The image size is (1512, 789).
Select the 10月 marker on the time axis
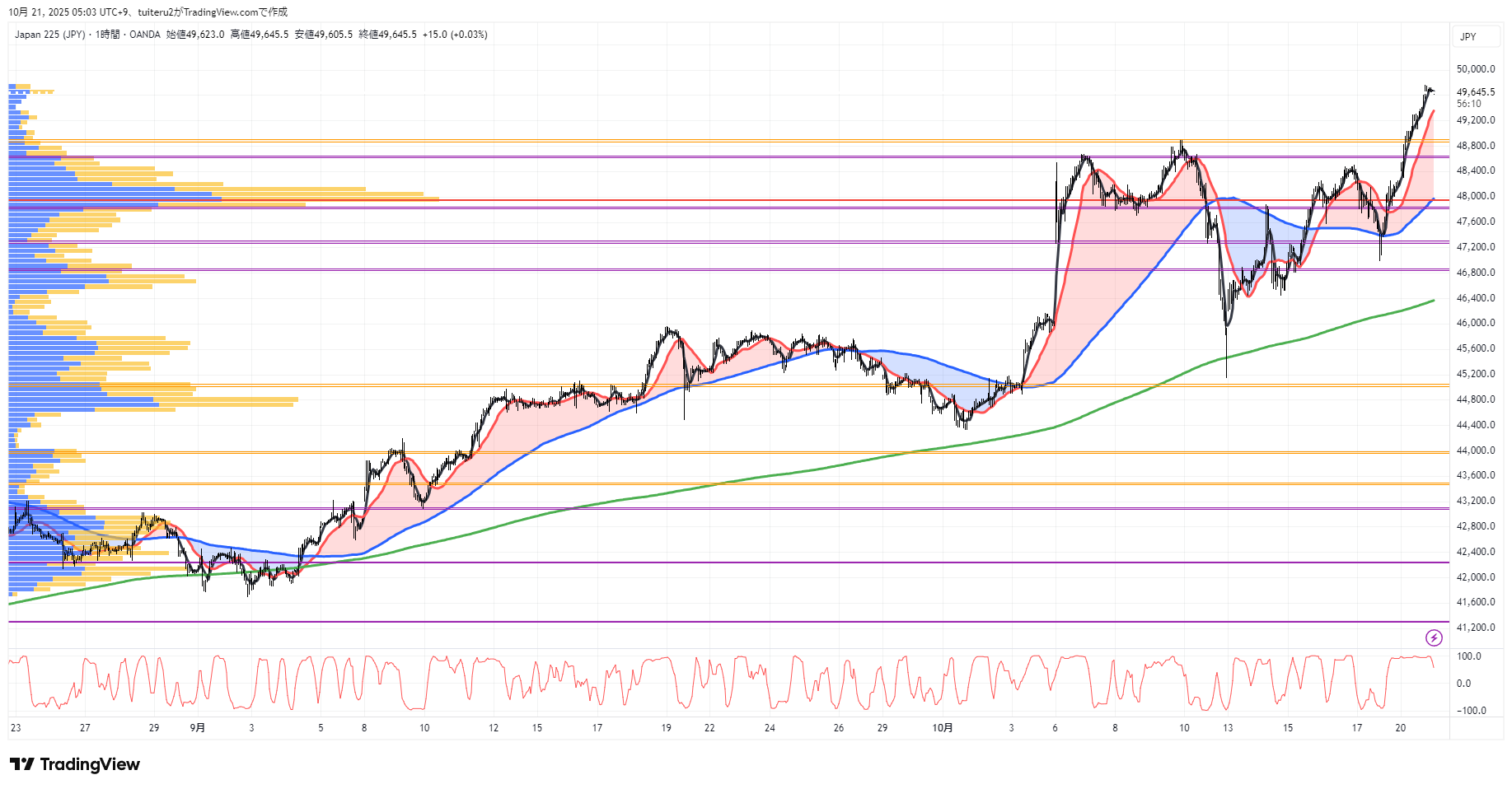click(x=943, y=728)
